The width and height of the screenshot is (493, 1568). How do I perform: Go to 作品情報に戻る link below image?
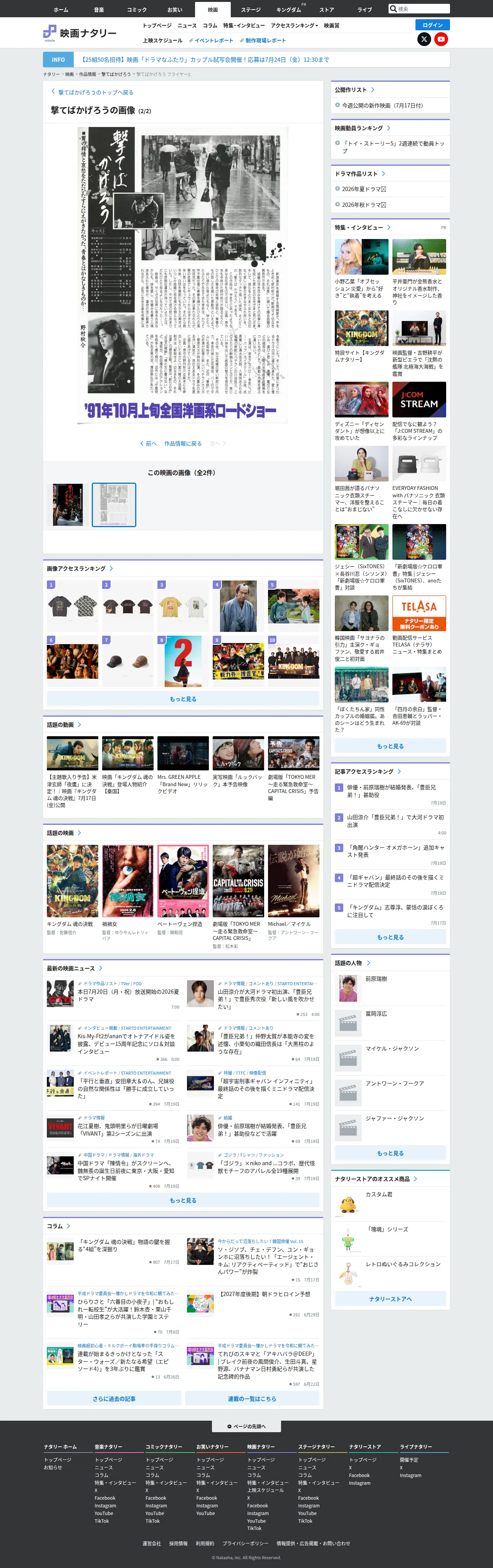pos(183,444)
